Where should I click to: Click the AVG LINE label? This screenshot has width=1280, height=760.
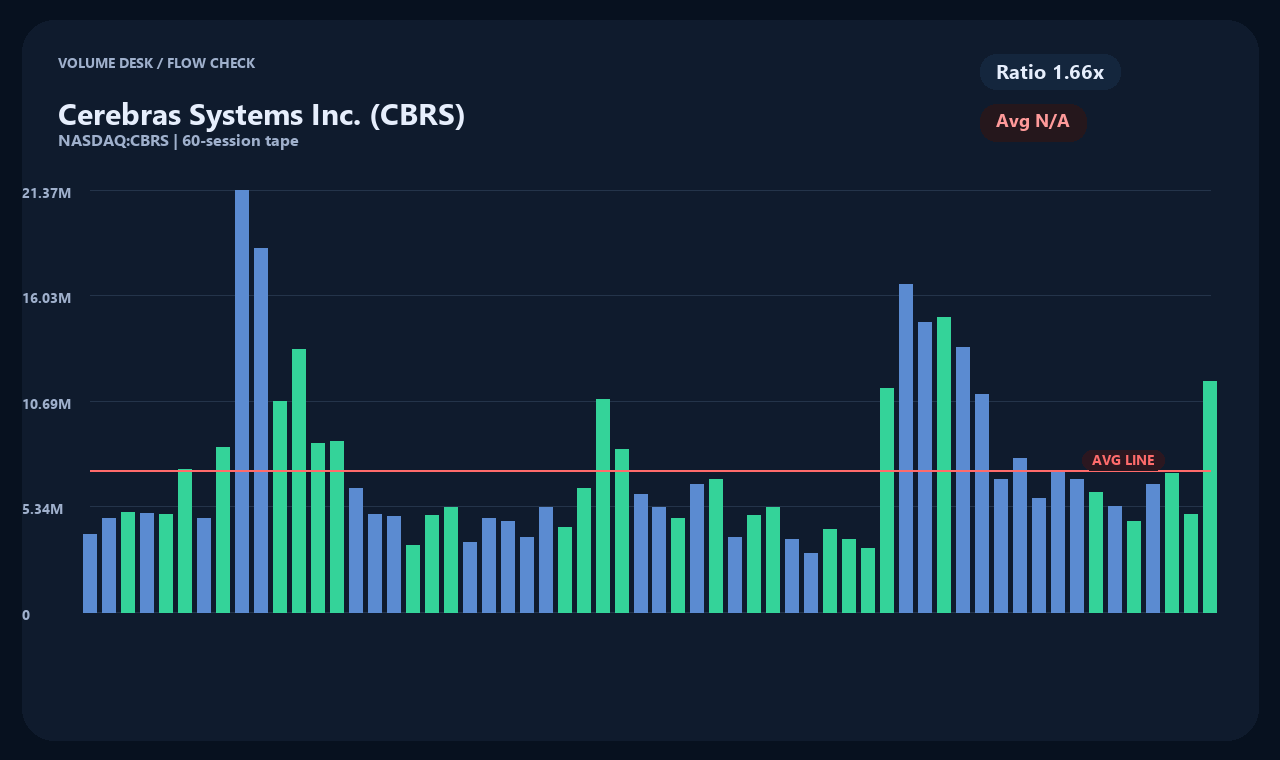[1123, 460]
